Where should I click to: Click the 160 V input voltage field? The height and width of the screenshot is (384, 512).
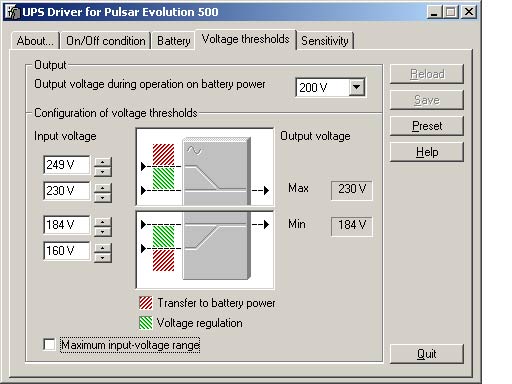click(67, 251)
